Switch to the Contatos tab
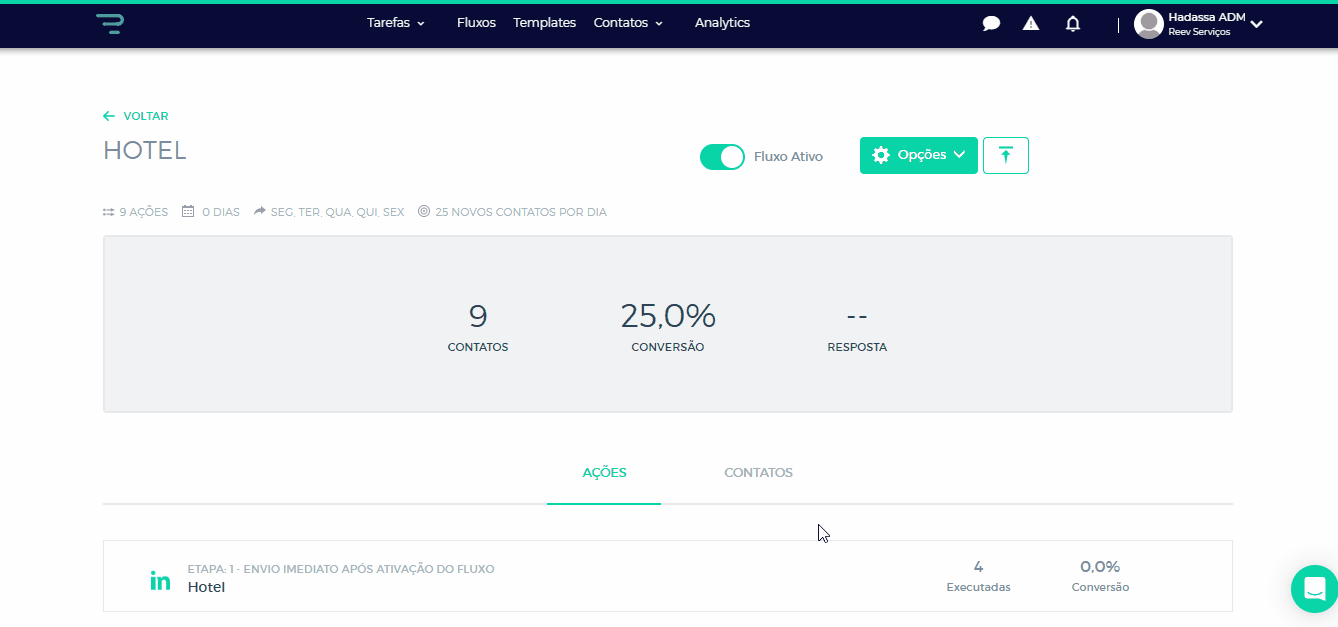Screen dimensions: 1338x627 coord(758,473)
